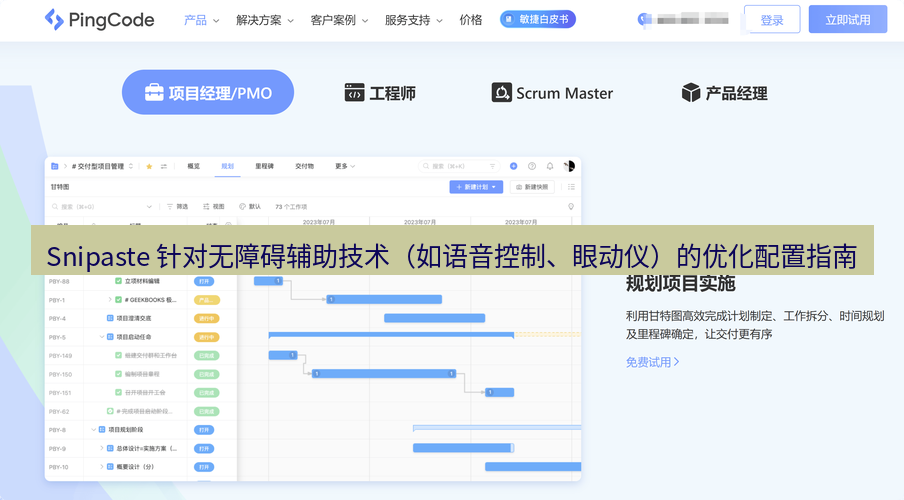Open the 客户案例 dropdown menu
The image size is (904, 500).
pos(339,20)
